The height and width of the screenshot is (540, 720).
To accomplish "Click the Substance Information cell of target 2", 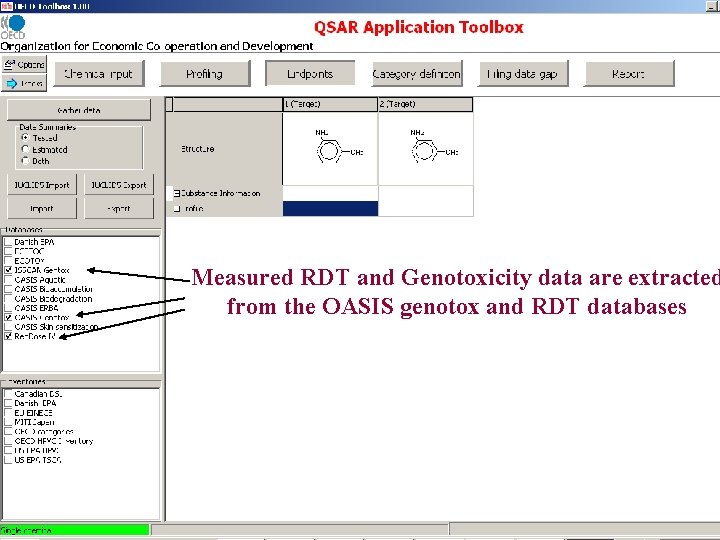I will [x=426, y=193].
